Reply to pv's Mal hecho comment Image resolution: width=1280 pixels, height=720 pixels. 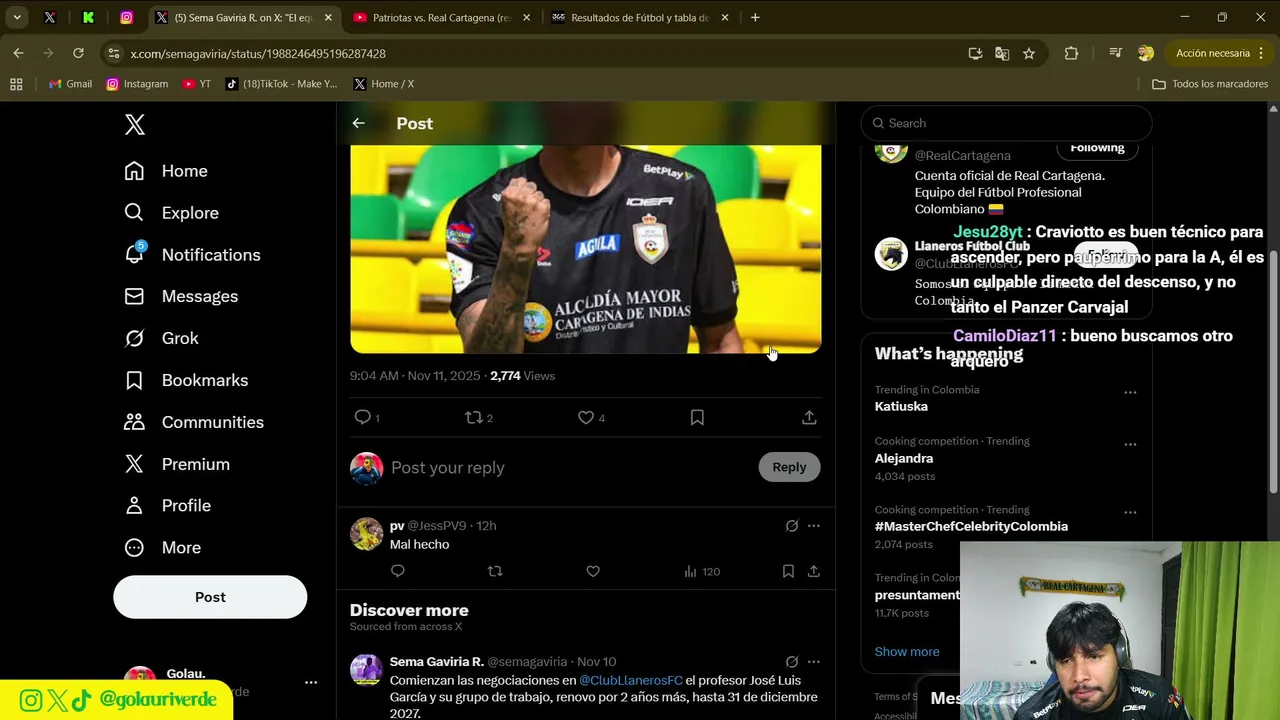(398, 571)
